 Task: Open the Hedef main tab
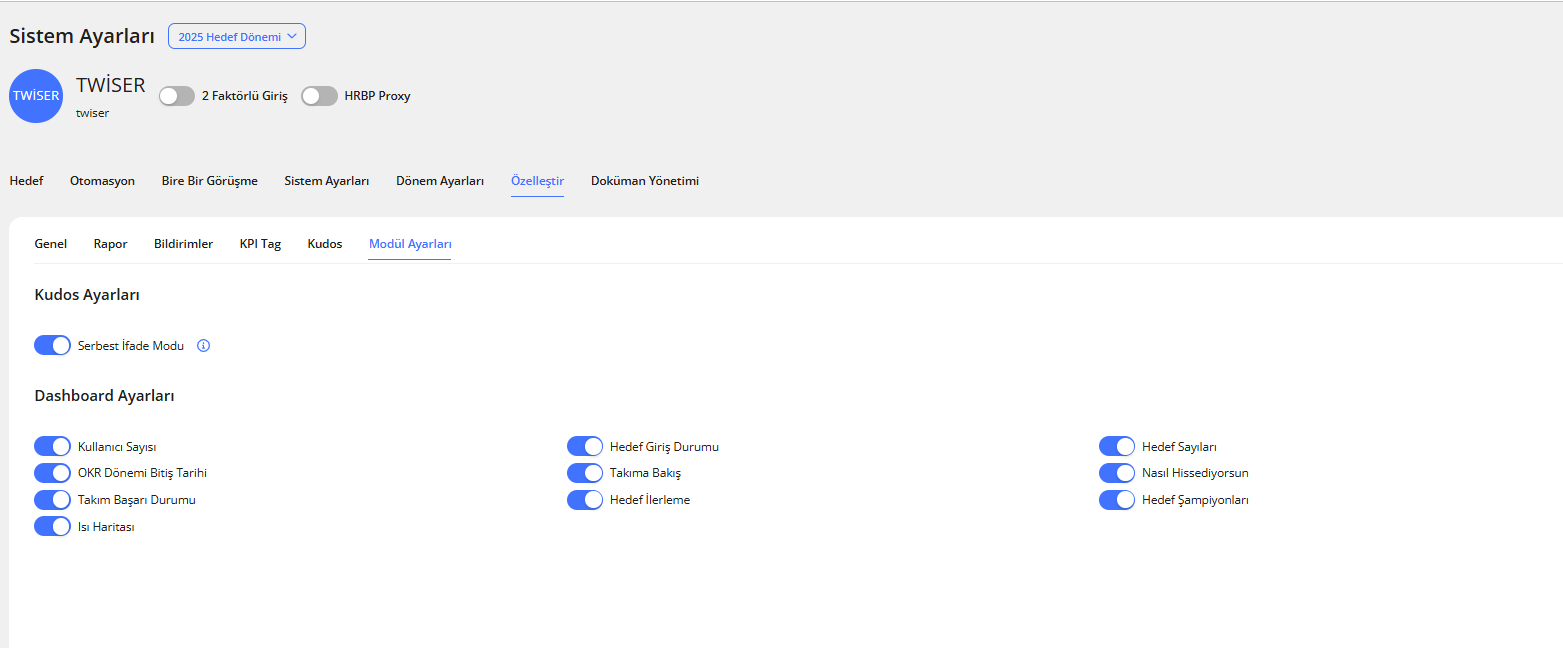26,181
